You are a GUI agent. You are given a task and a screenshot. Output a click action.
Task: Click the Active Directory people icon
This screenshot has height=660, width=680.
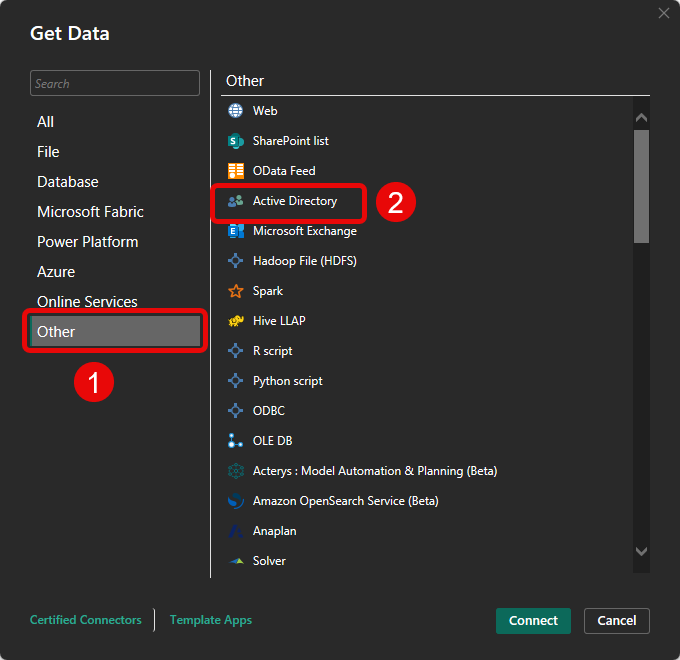[235, 201]
